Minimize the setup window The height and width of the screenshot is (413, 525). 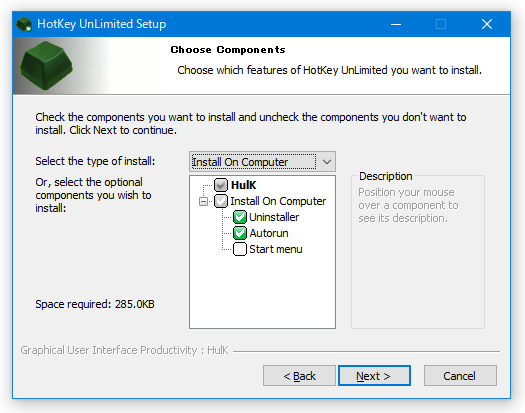coord(396,24)
